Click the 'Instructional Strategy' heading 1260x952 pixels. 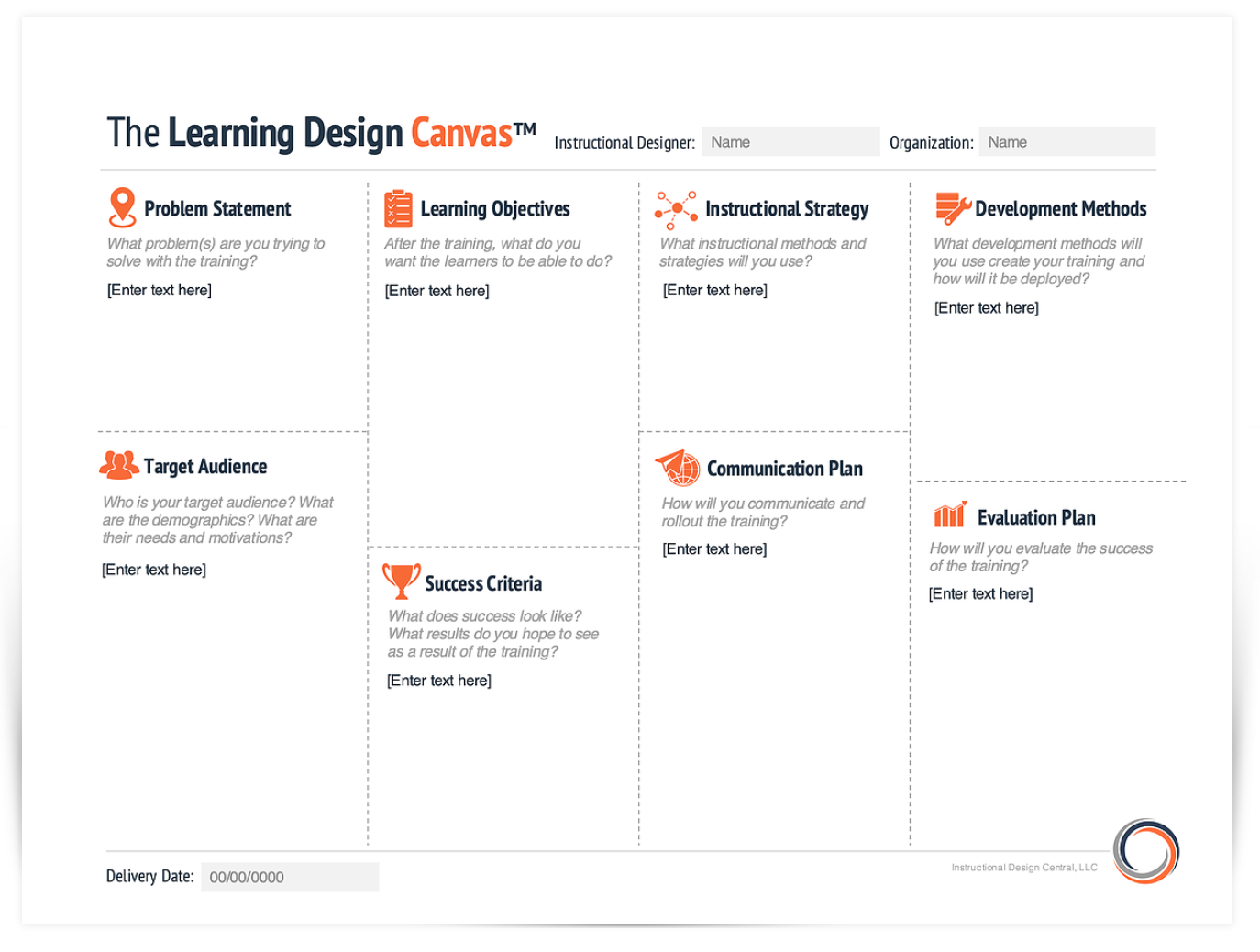pos(787,209)
